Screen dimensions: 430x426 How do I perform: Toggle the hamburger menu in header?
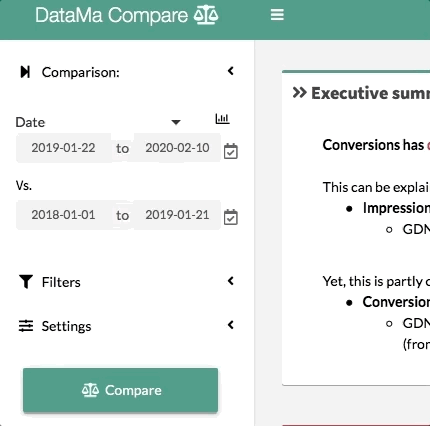point(277,15)
